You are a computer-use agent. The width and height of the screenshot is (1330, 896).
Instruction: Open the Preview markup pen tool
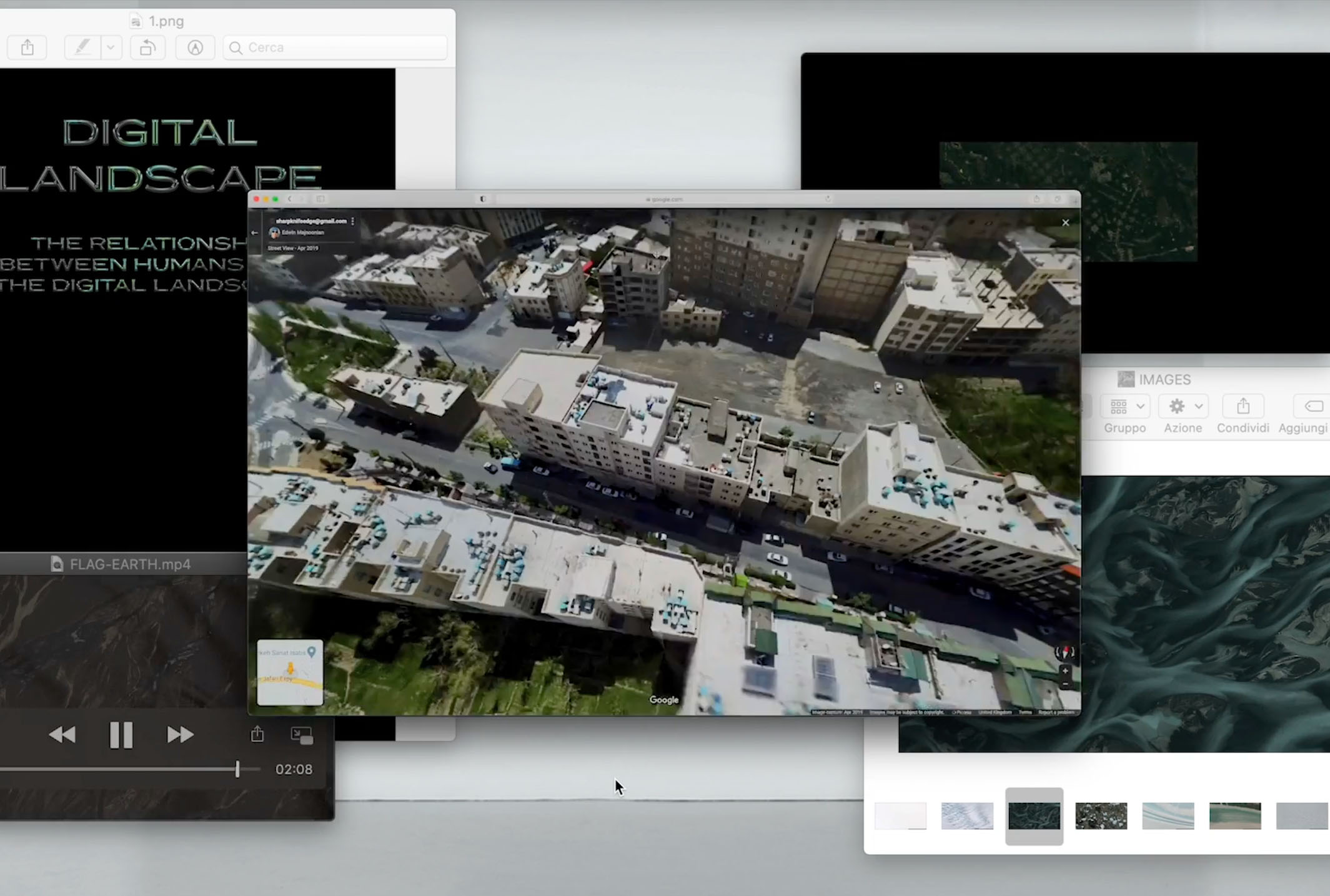[x=82, y=47]
